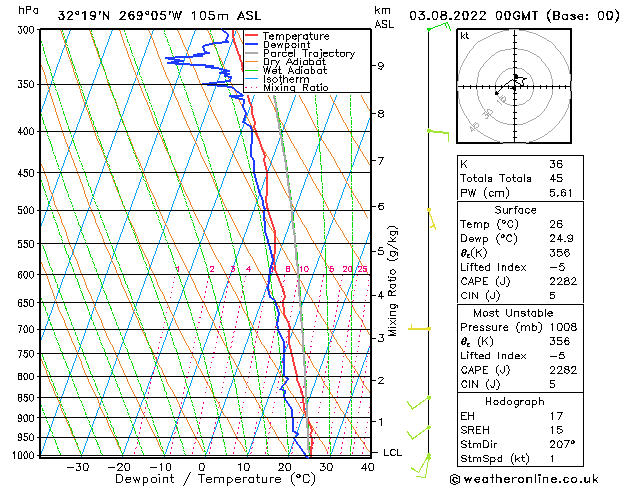Click the hodograph circular plot
629x486 pixels.
pyautogui.click(x=513, y=88)
